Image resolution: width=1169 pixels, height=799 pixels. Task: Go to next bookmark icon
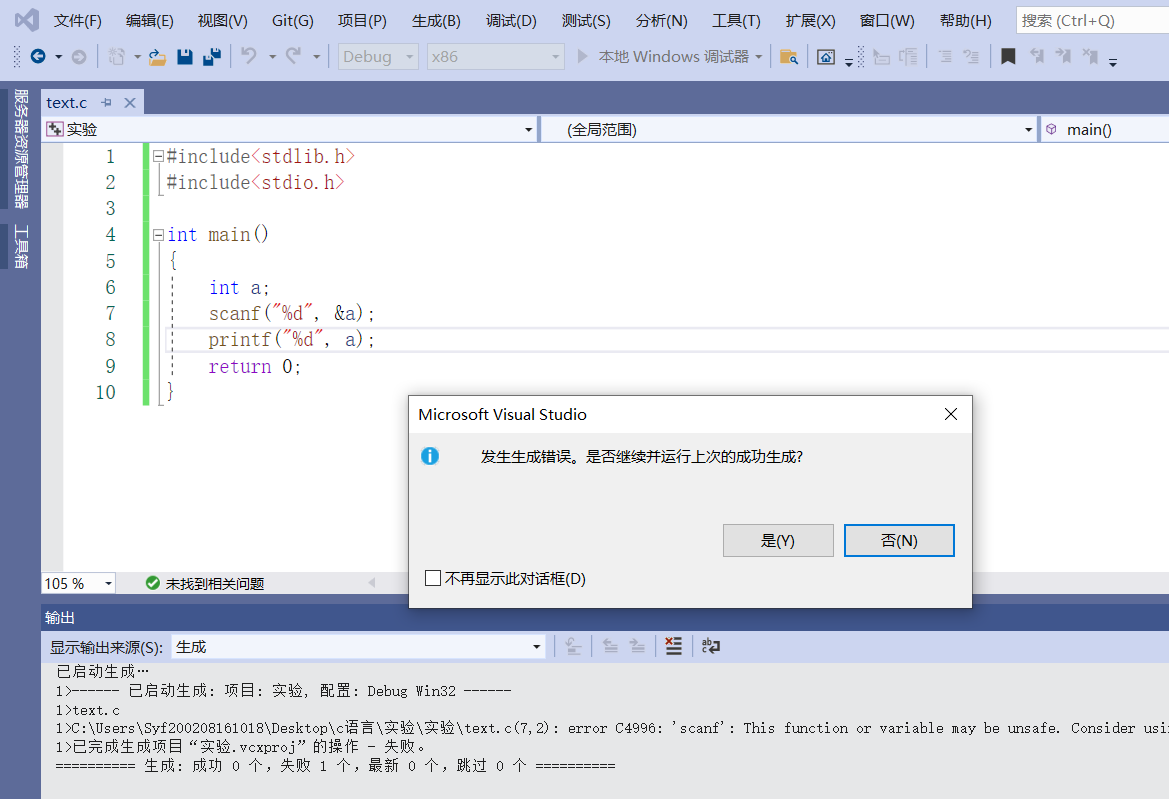pos(1063,57)
